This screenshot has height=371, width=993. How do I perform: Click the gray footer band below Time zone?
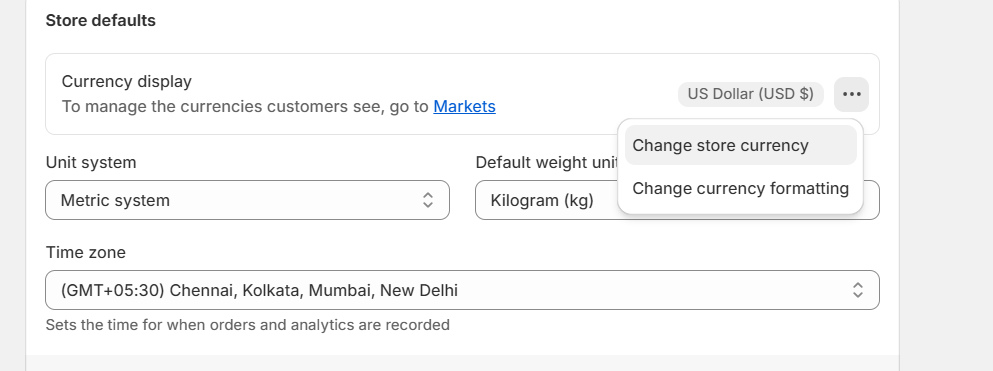click(462, 363)
